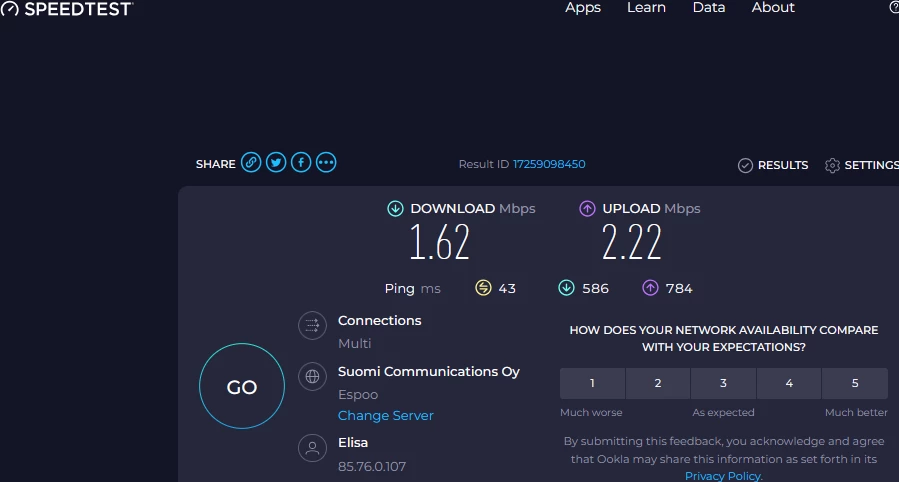899x482 pixels.
Task: Click the upload speed value 2.22
Action: (x=632, y=243)
